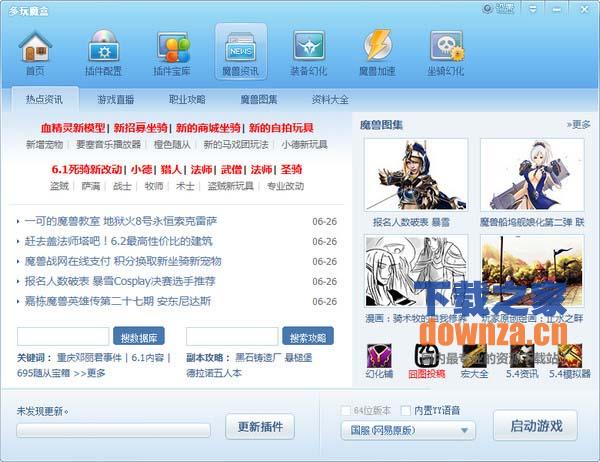Switch to the 魔兽图集 tab
600x462 pixels.
(x=259, y=100)
